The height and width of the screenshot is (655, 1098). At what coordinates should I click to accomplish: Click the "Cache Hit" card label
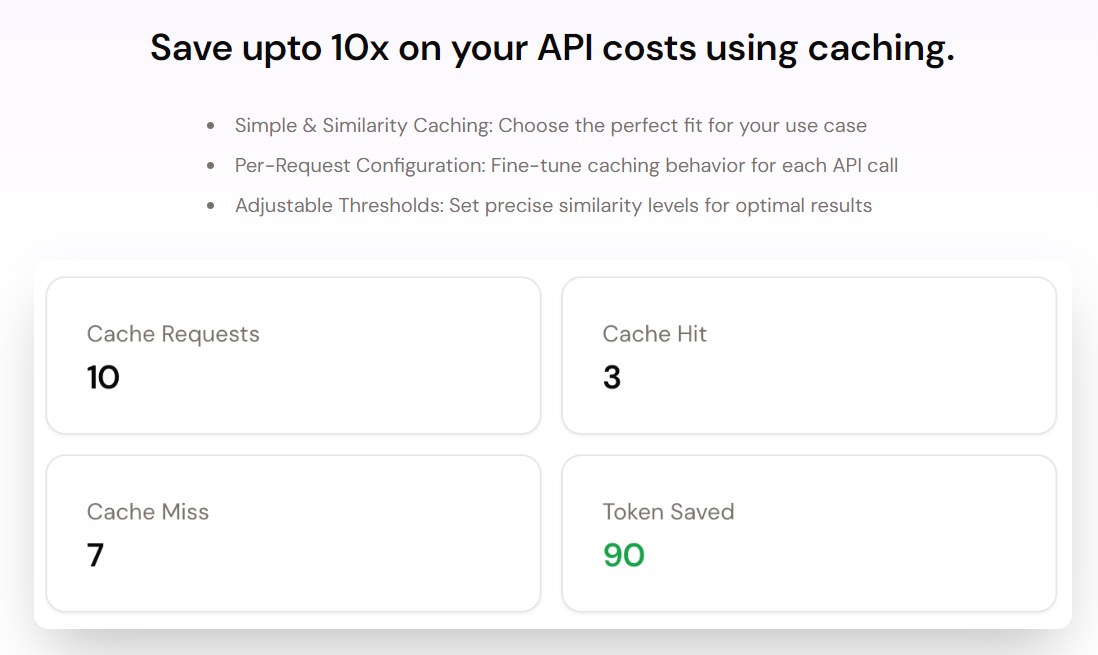(x=654, y=334)
